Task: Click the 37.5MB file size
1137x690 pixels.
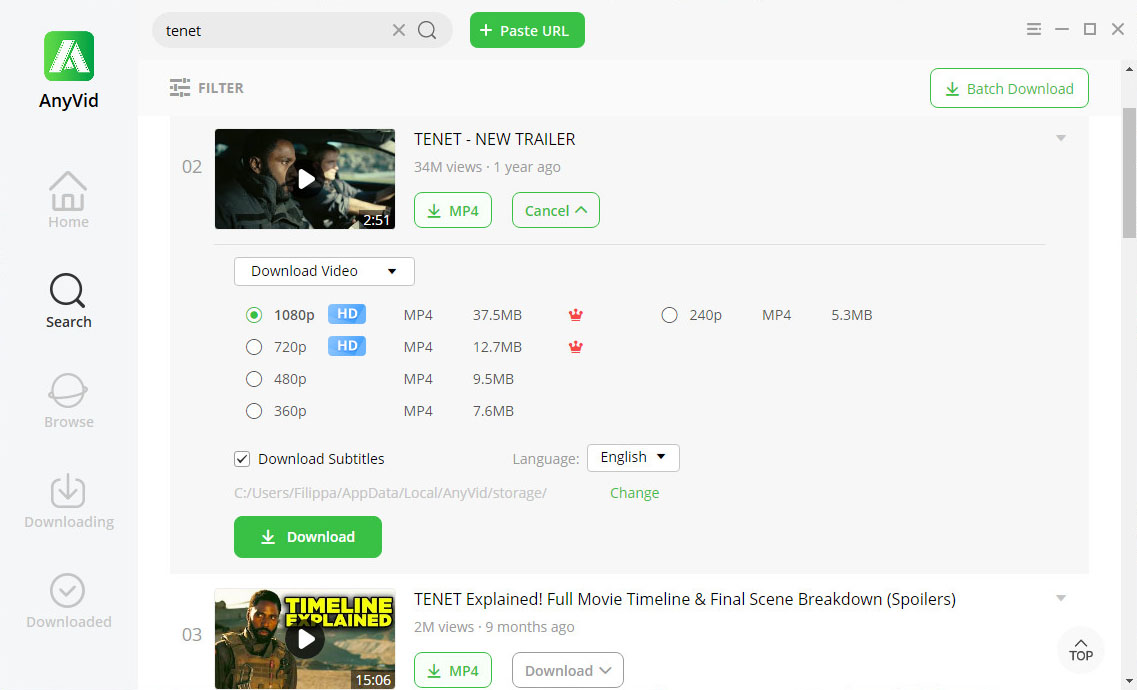Action: pyautogui.click(x=497, y=315)
